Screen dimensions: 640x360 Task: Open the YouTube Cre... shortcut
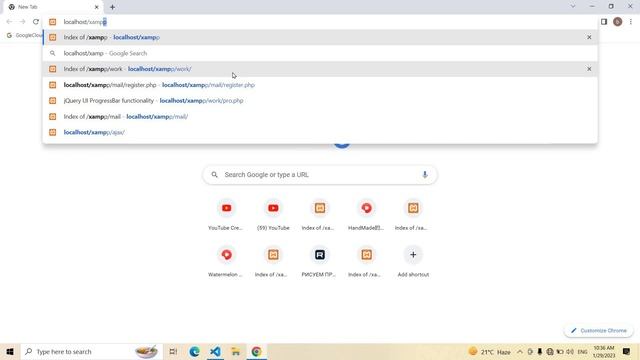227,215
